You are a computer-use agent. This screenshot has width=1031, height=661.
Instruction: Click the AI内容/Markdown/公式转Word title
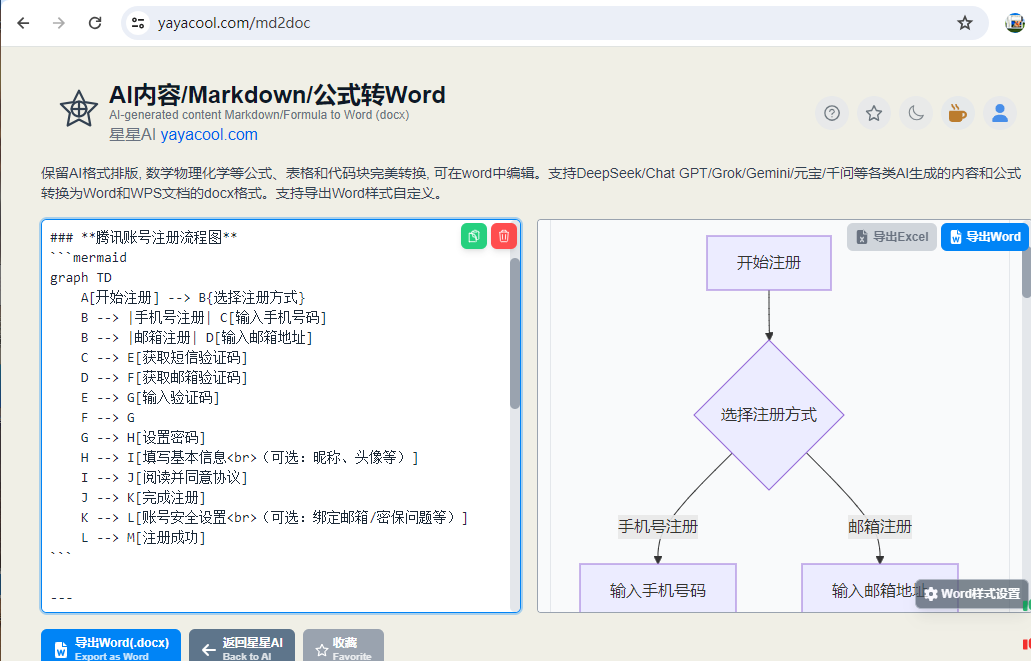click(x=277, y=95)
